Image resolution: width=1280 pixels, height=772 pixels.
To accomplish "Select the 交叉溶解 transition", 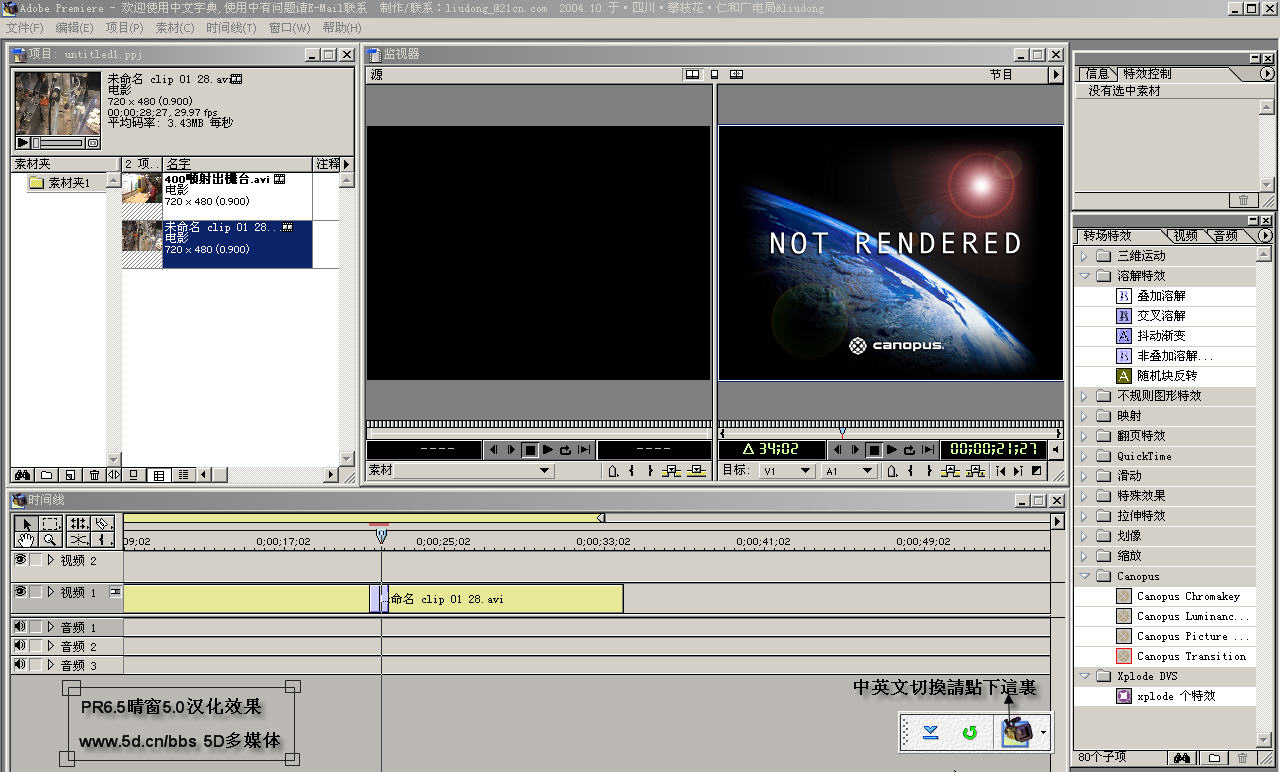I will 1161,316.
